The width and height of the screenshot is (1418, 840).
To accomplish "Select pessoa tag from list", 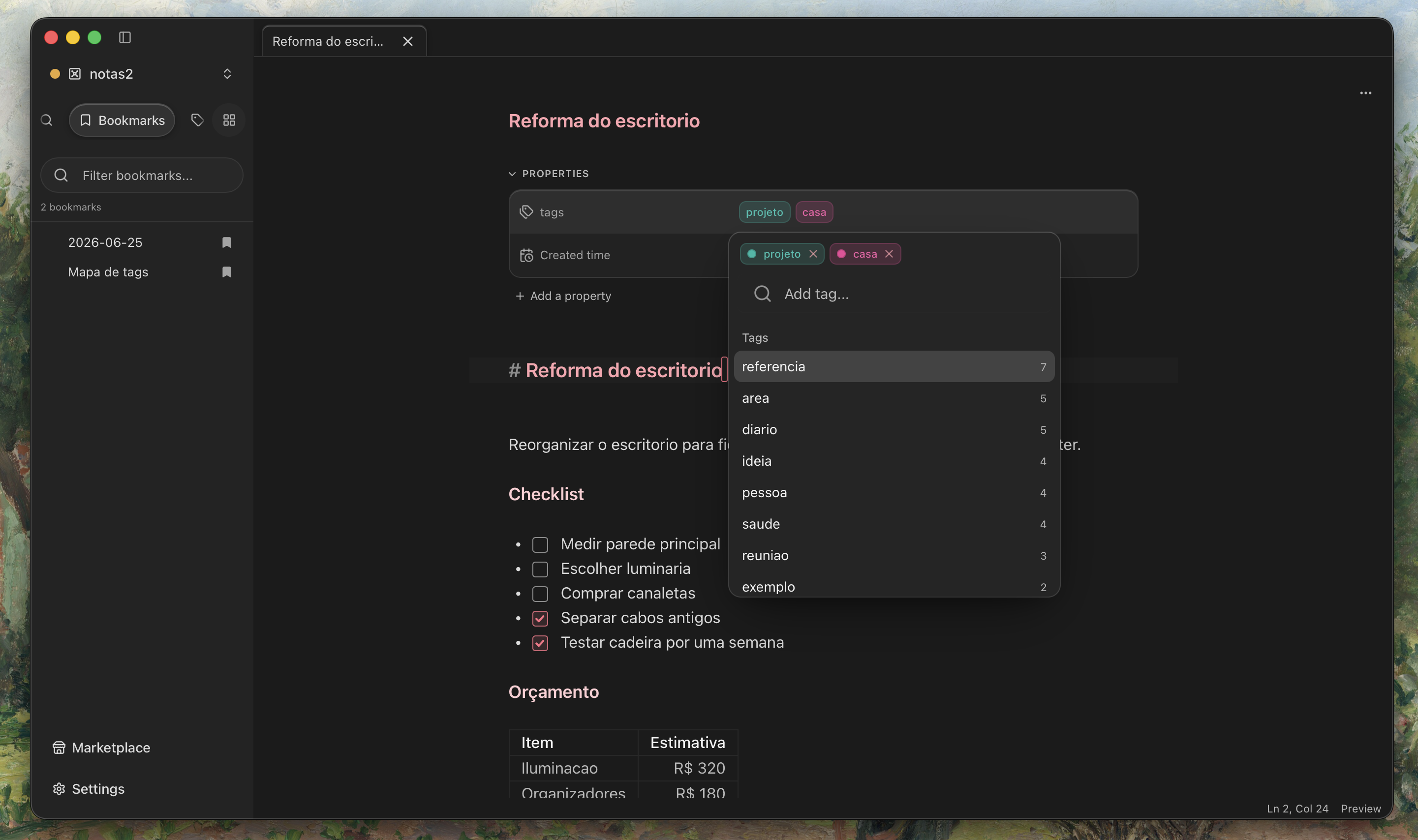I will pyautogui.click(x=894, y=492).
